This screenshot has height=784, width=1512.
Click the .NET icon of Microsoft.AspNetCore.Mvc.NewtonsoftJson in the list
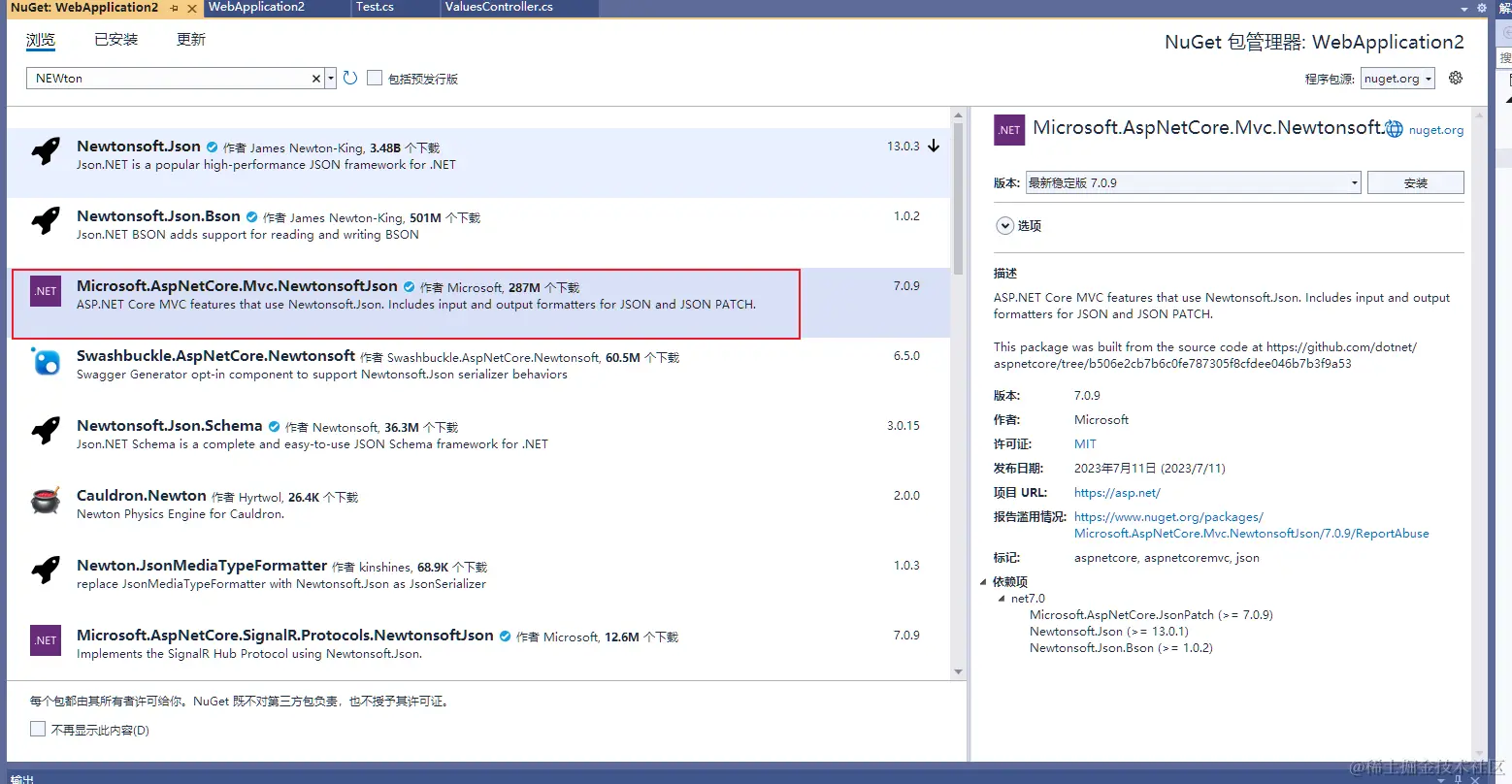click(46, 291)
